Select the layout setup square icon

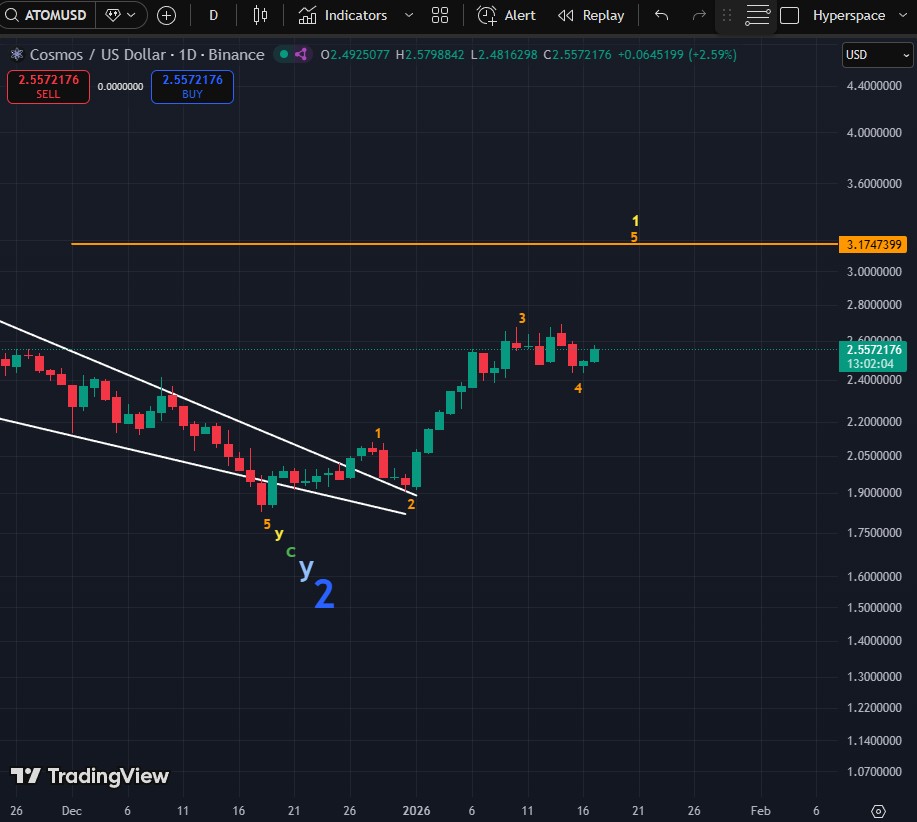click(789, 15)
